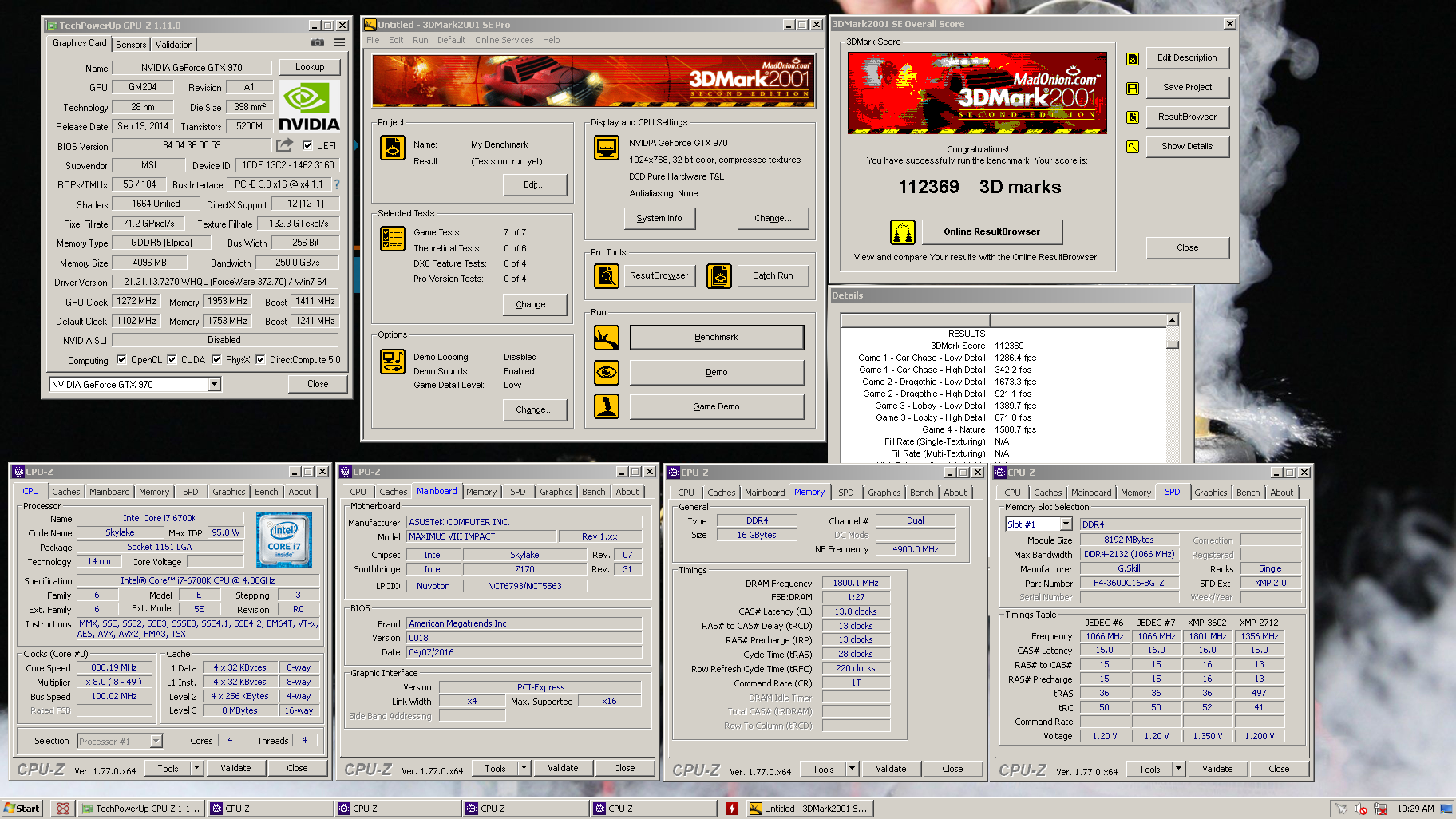
Task: Open the Slot #1 dropdown in CPU-Z SPD
Action: [1066, 524]
